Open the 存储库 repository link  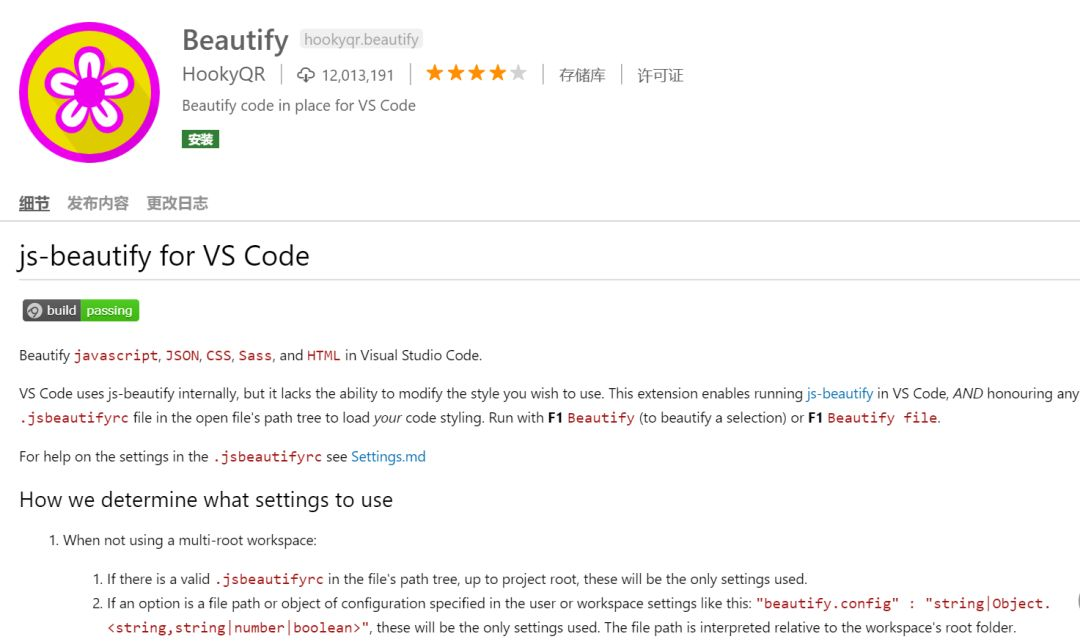pos(582,75)
